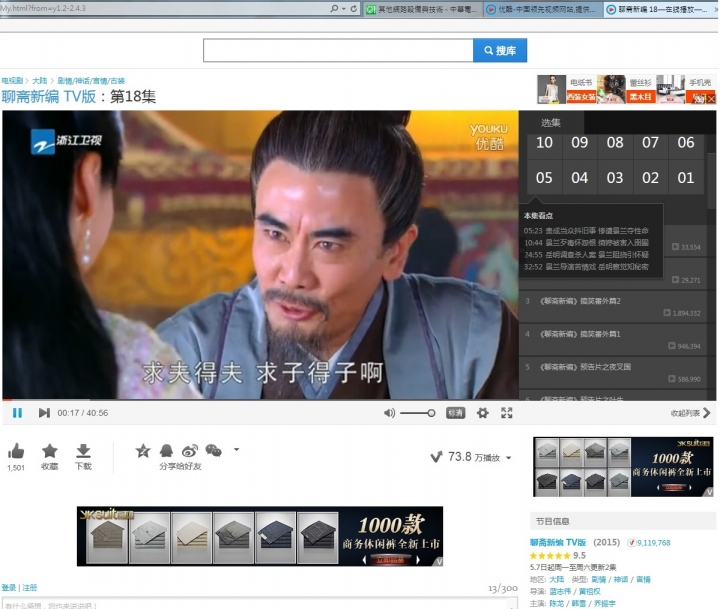
Task: Open 电纸书 ad thumbnail
Action: point(567,89)
